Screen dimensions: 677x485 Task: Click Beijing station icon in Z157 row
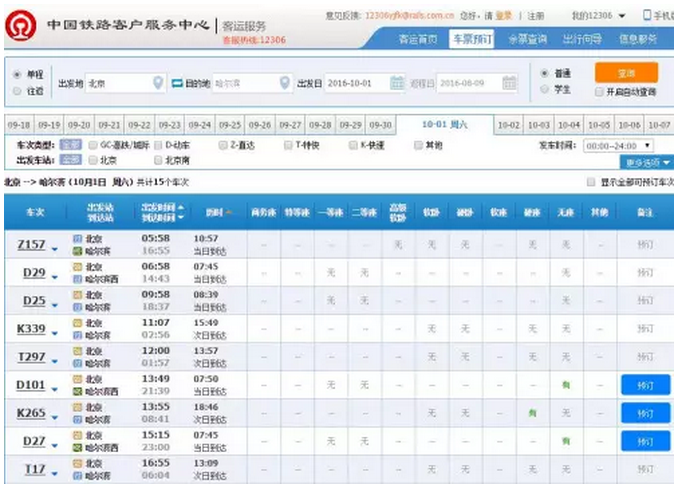tap(78, 239)
